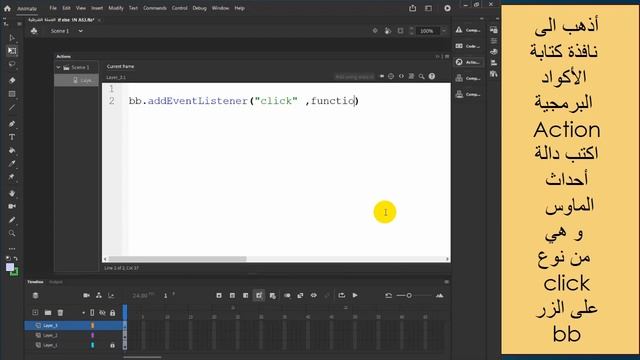Viewport: 640px width, 360px height.
Task: Click Add using wizard button
Action: (354, 76)
